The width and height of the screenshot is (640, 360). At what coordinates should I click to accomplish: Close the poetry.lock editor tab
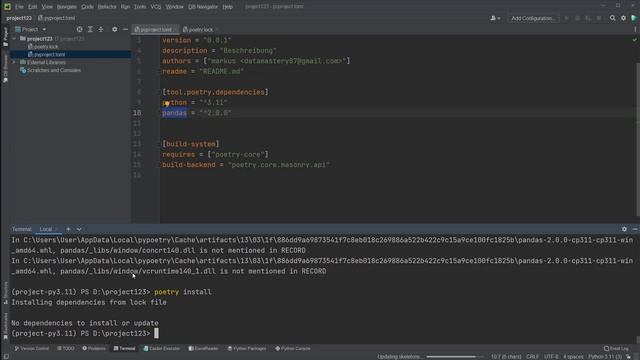coord(217,29)
